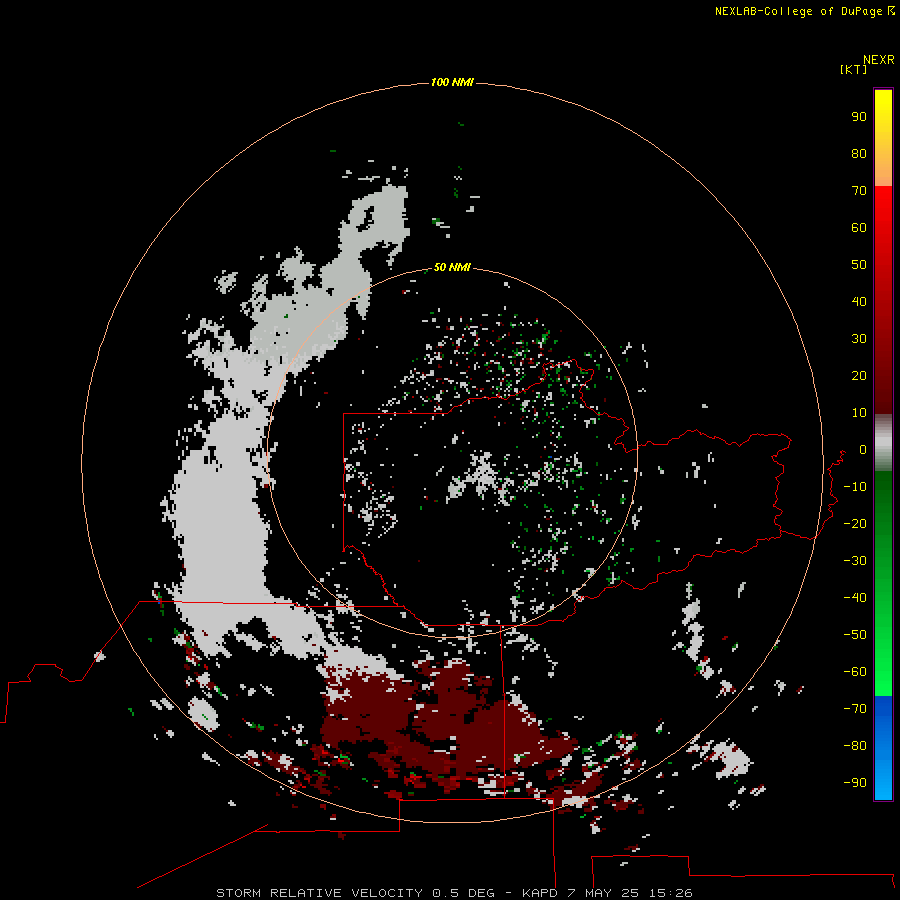Click the 10 value on the velocity scale
This screenshot has height=900, width=900.
tap(859, 413)
